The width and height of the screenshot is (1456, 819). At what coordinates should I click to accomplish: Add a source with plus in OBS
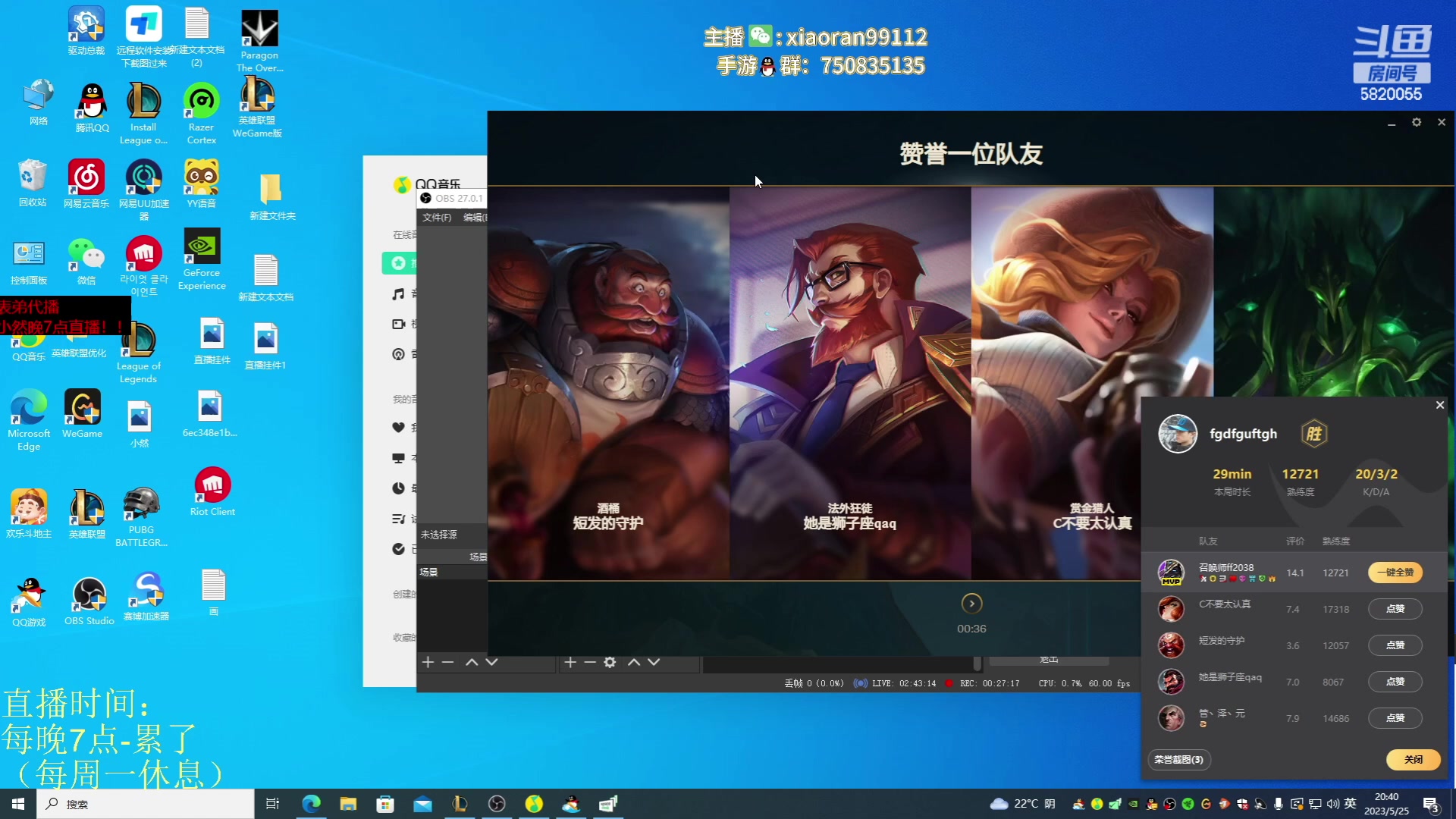(570, 662)
